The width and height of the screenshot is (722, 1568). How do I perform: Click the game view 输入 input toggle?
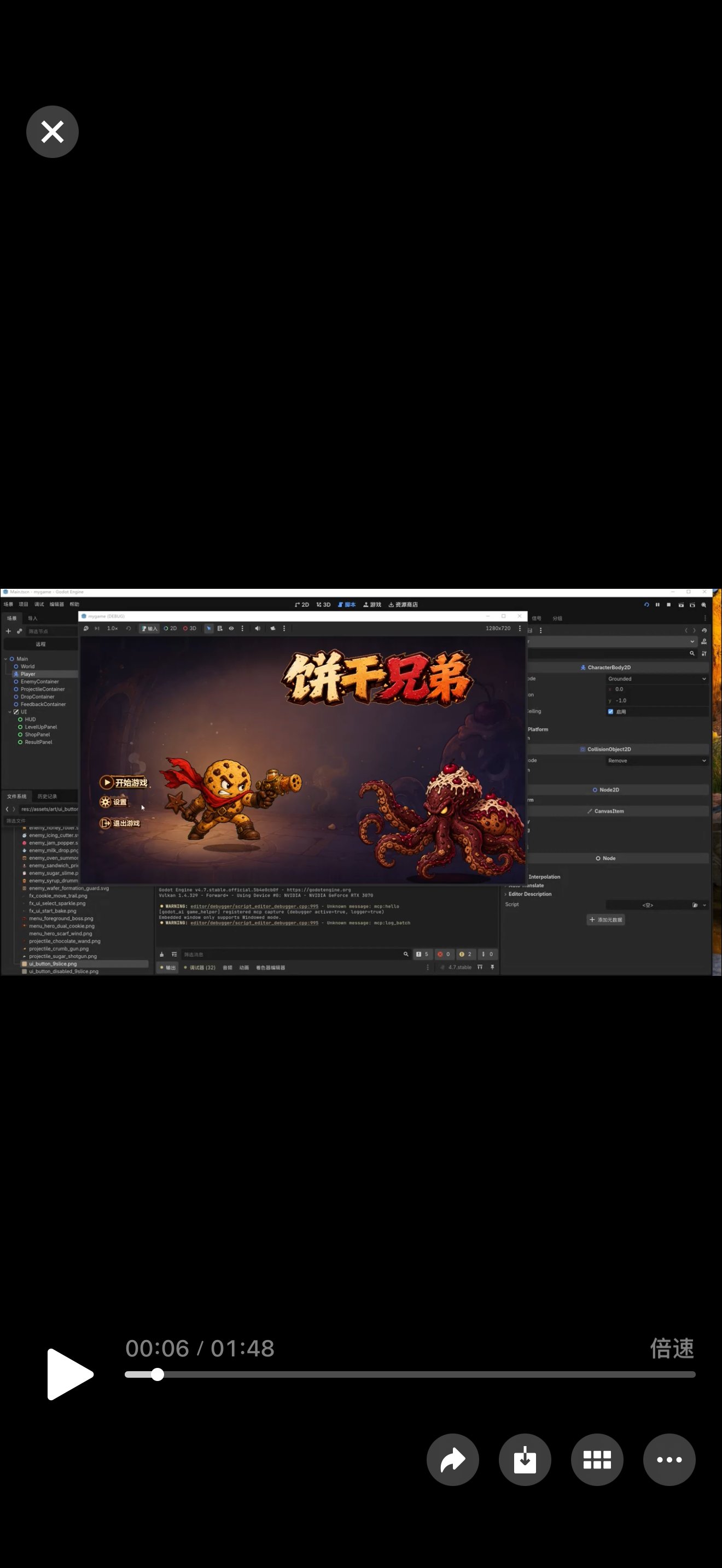click(149, 628)
